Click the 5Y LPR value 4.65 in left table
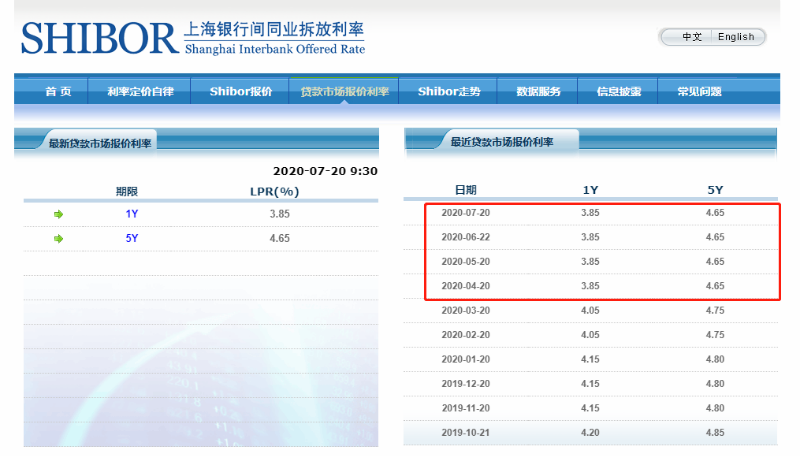The width and height of the screenshot is (800, 456). 280,238
